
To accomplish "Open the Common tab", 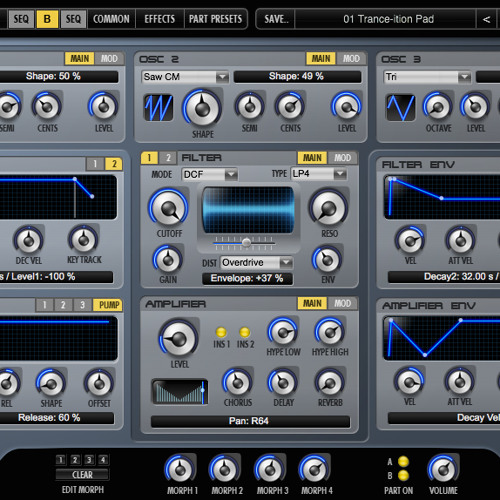I will coord(111,19).
